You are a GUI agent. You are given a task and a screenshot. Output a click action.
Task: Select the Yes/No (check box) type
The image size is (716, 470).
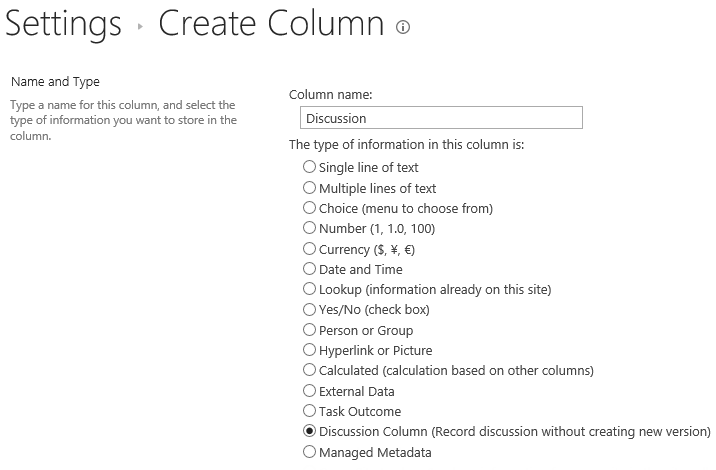click(310, 310)
